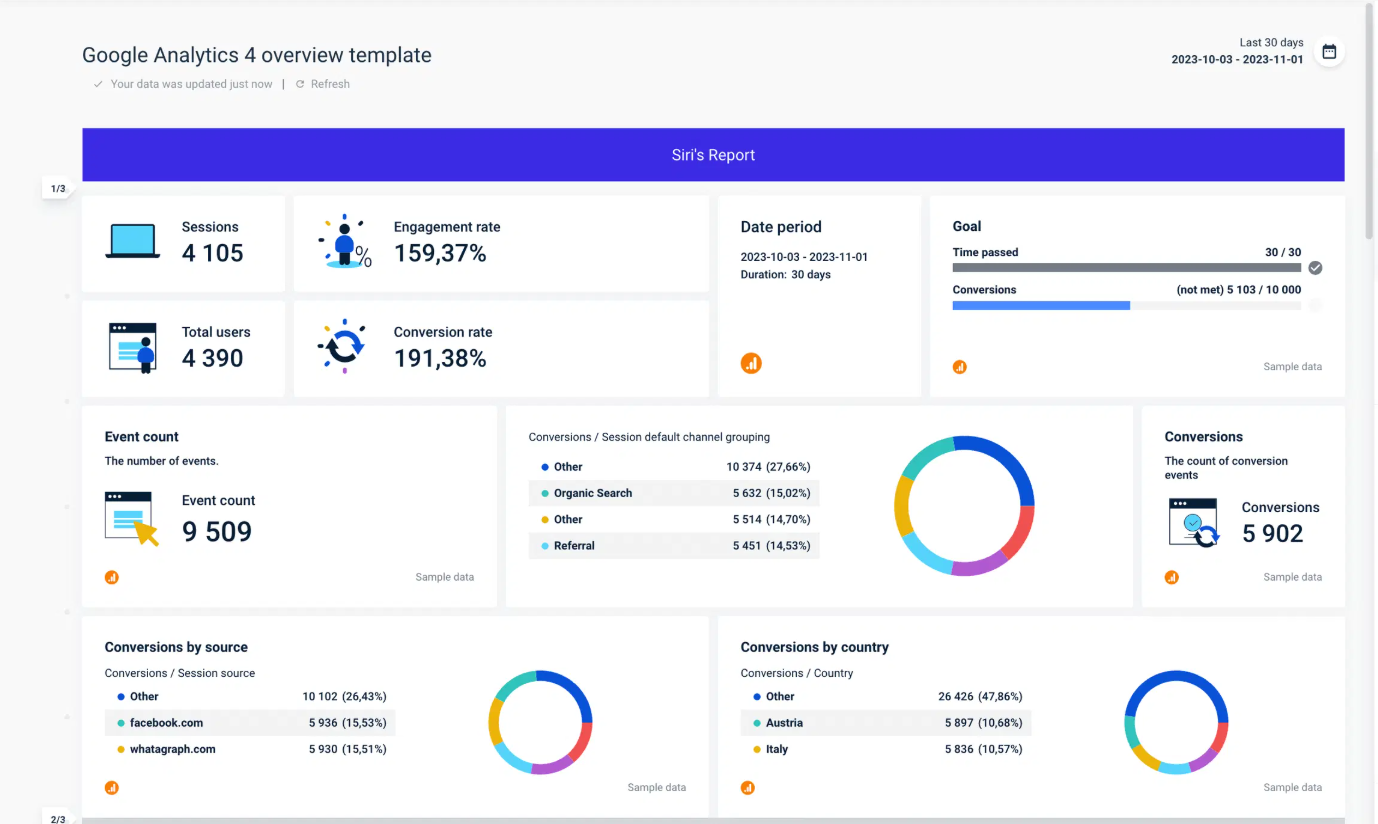Click the Total users value 4 390
Screen dimensions: 1378x824
[x=213, y=358]
